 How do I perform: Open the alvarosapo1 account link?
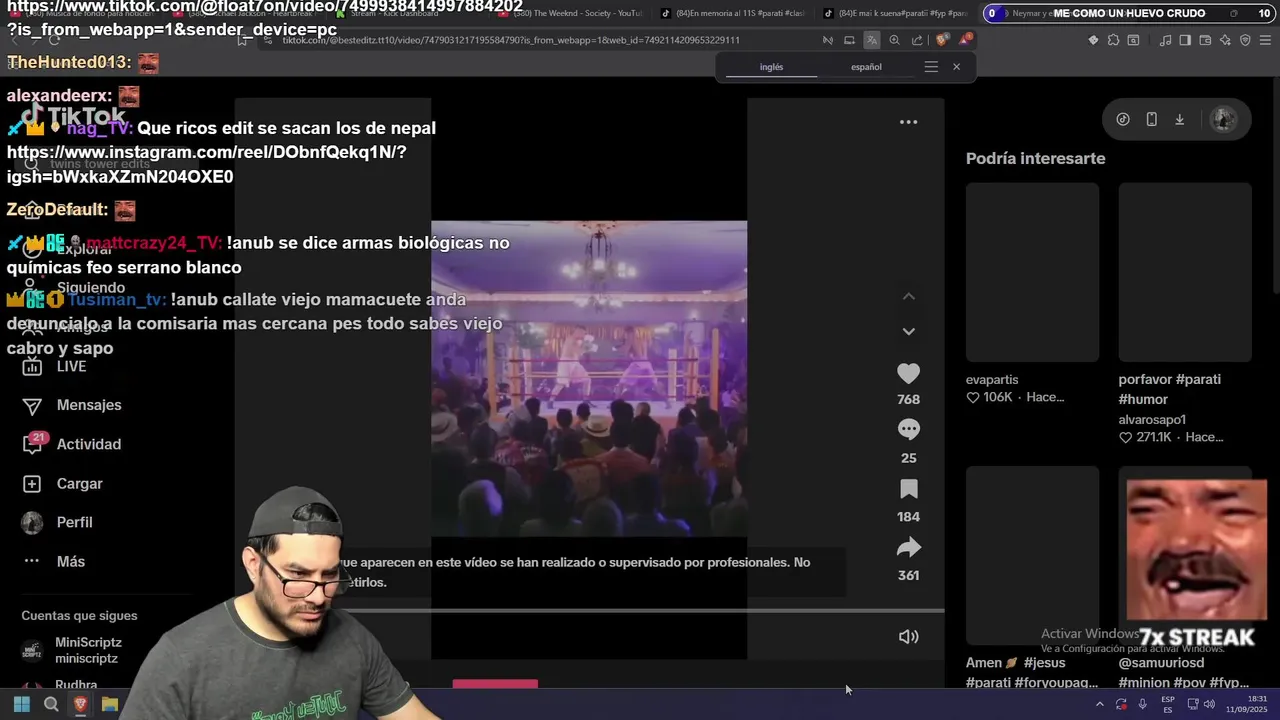(x=1152, y=420)
